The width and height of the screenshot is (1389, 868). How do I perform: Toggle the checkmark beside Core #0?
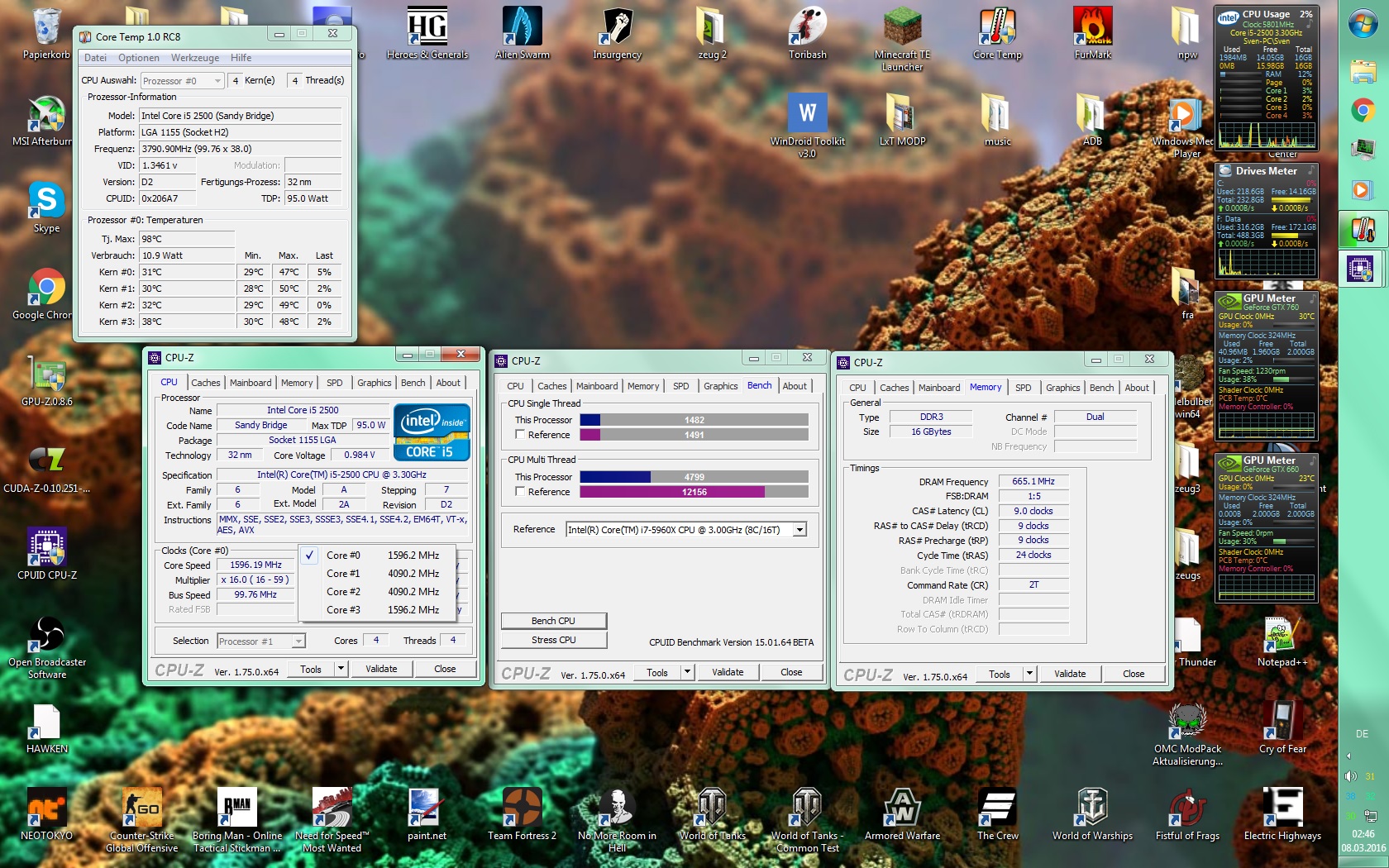(x=309, y=556)
